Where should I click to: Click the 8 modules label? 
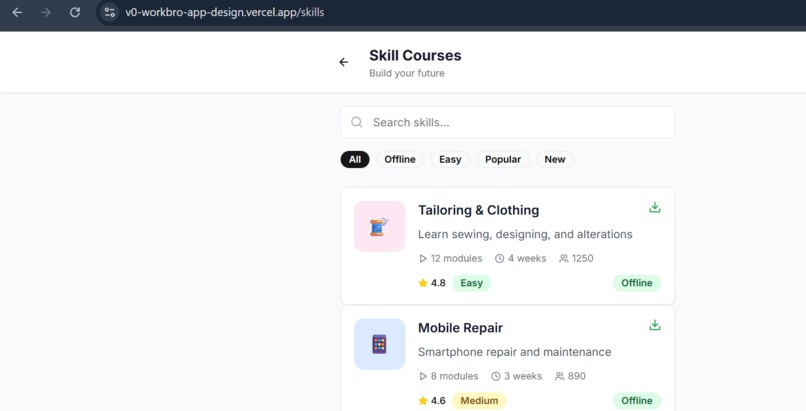coord(454,376)
